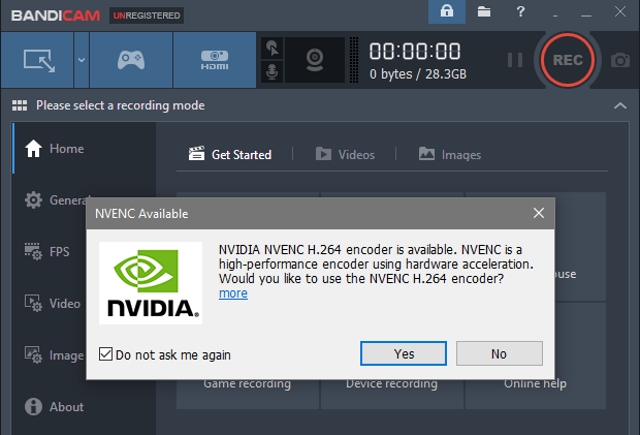Open the General settings gear icon
Image resolution: width=640 pixels, height=435 pixels.
coord(33,200)
